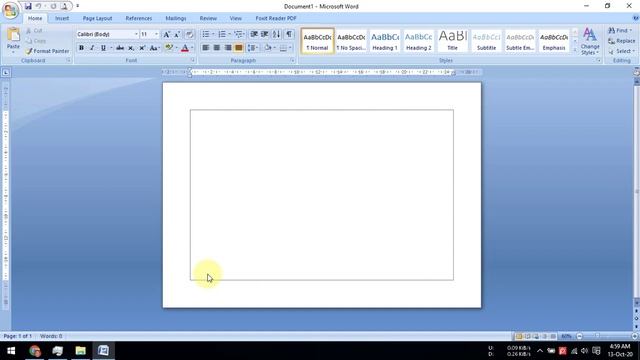The height and width of the screenshot is (360, 640).
Task: Open the Change Case menu
Action: point(154,48)
